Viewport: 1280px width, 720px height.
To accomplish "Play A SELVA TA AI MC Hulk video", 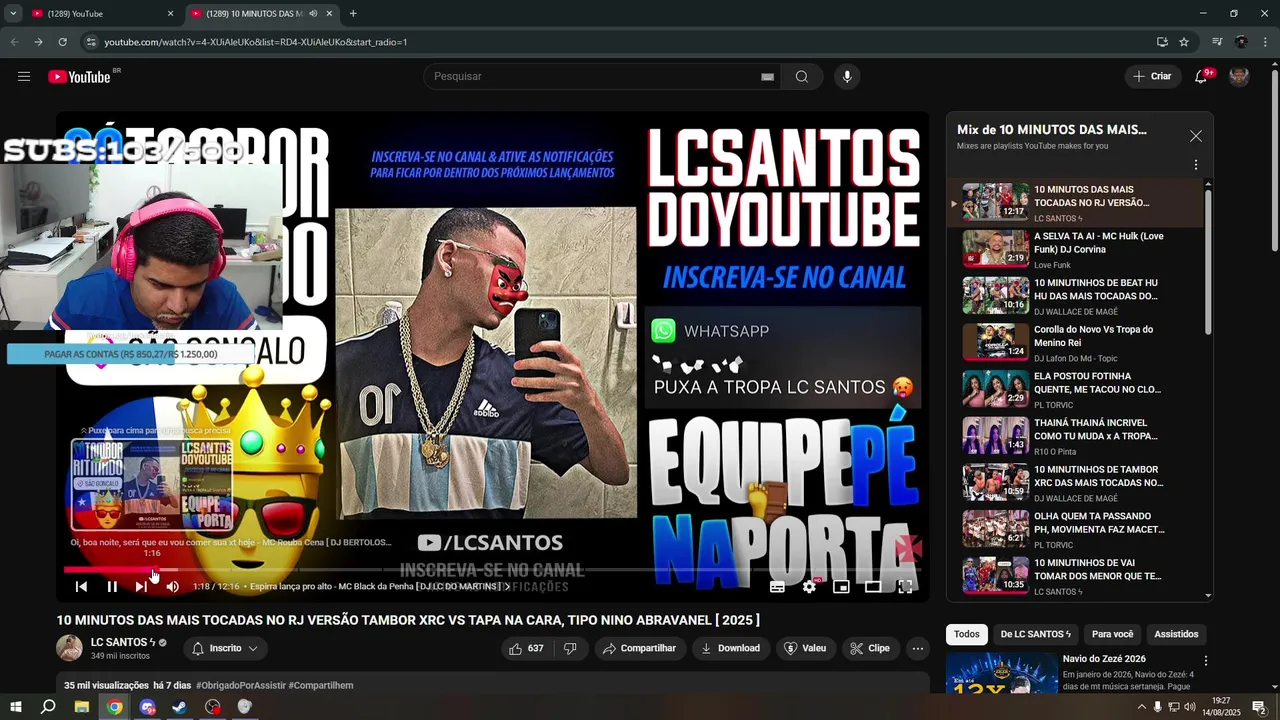I will 1075,249.
